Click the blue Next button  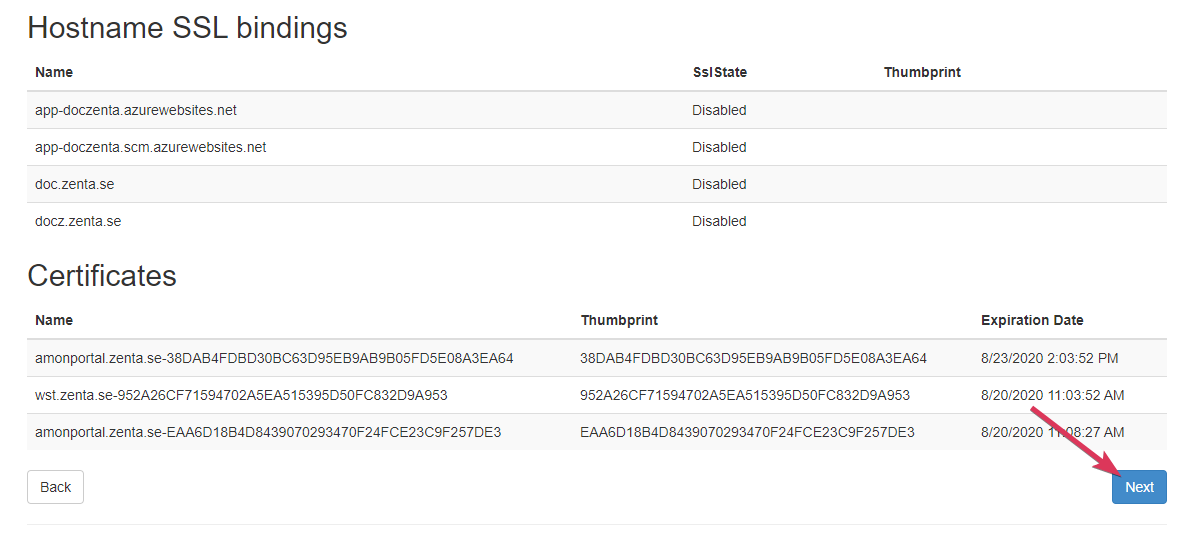click(x=1138, y=487)
